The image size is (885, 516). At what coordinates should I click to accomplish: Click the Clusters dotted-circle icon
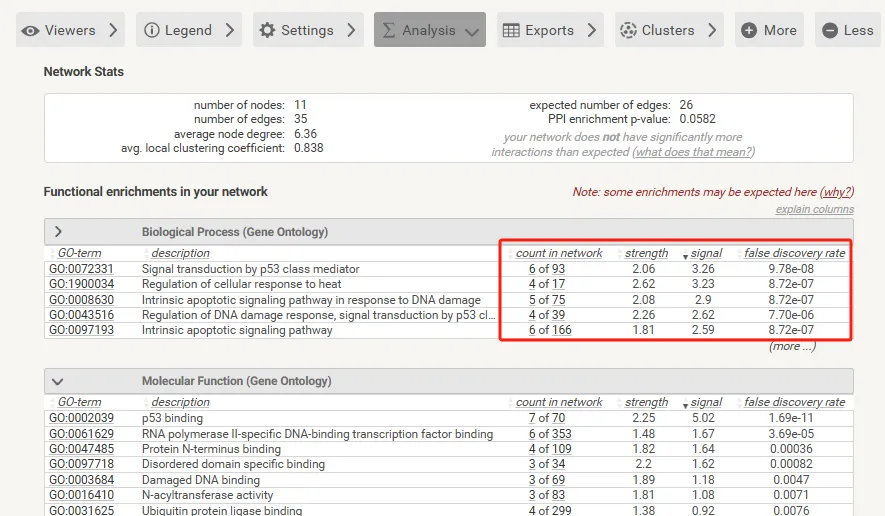[x=627, y=30]
